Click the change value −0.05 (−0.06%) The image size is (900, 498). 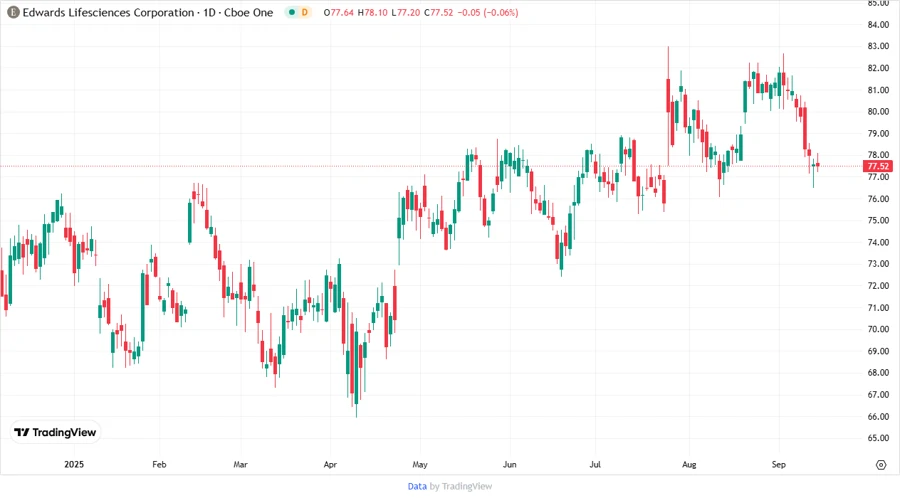pyautogui.click(x=488, y=12)
